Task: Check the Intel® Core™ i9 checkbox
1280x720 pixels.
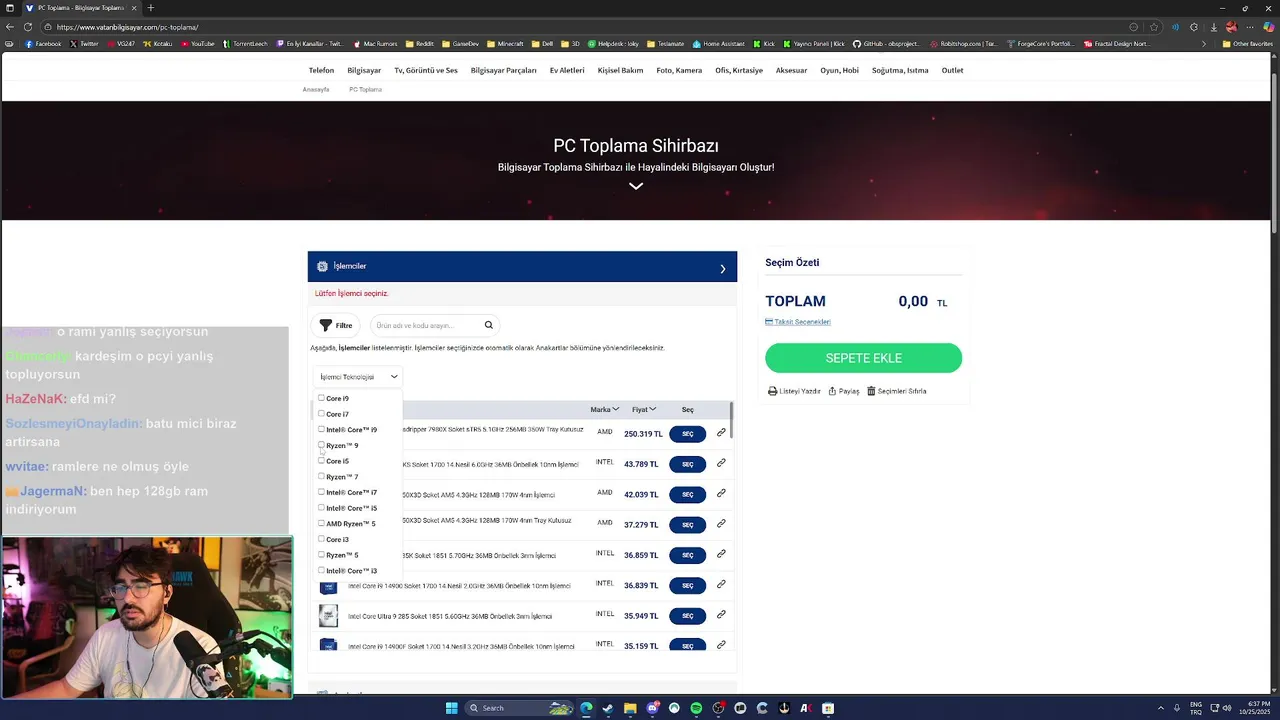Action: 321,429
